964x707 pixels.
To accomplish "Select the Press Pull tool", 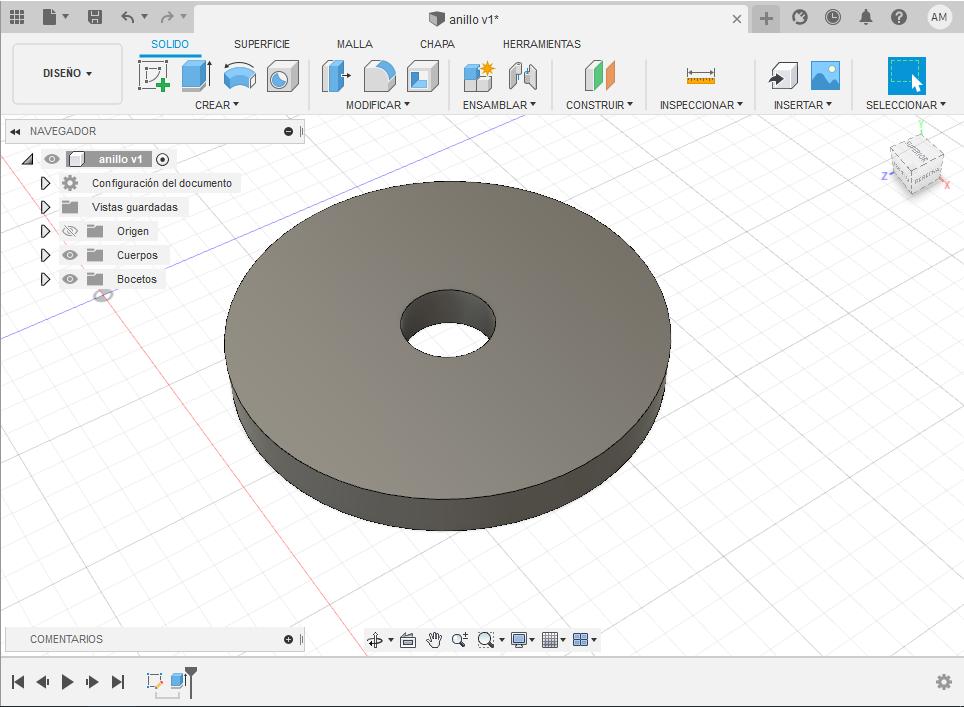I will point(336,76).
